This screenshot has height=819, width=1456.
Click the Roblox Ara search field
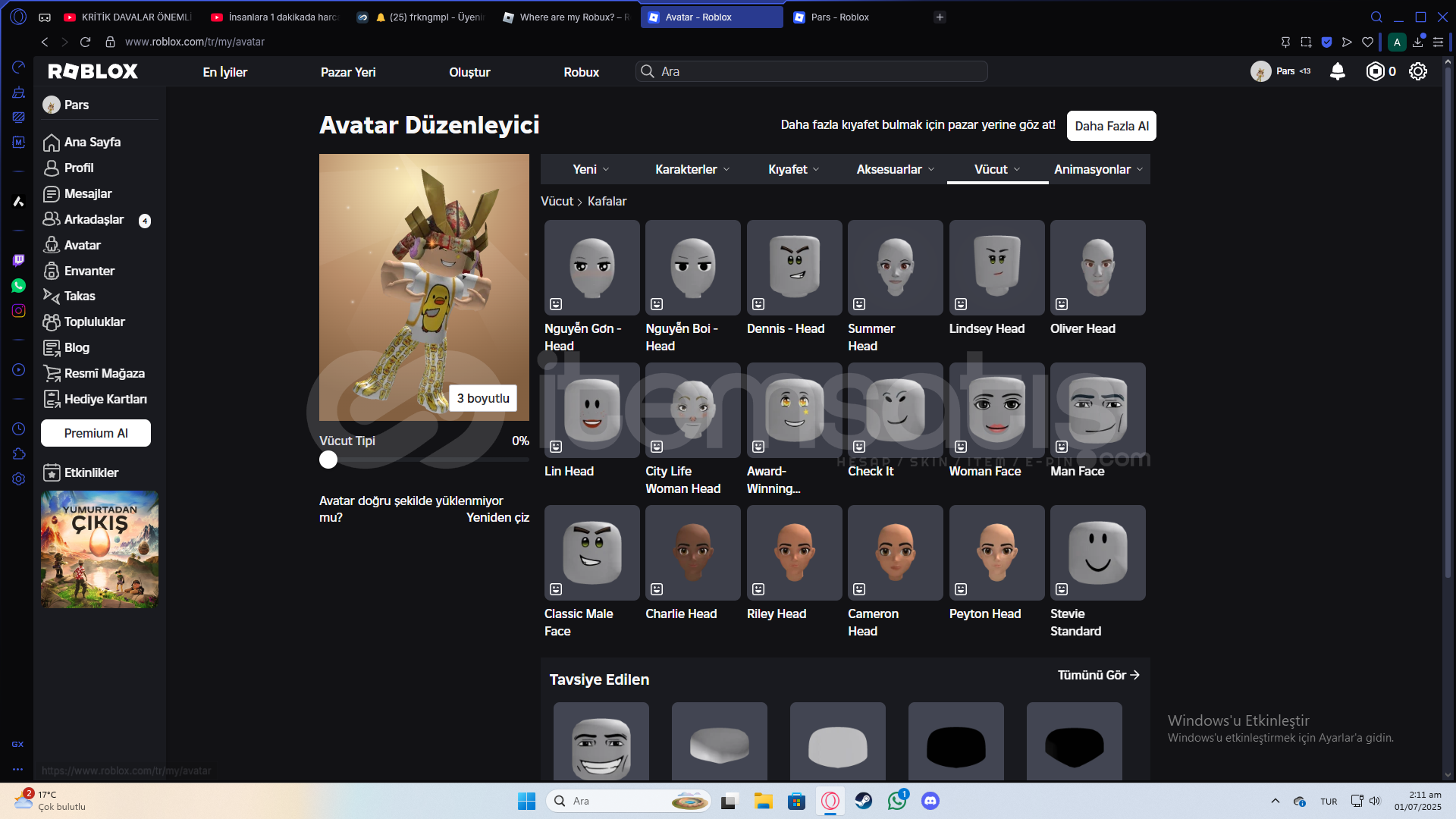[x=811, y=71]
